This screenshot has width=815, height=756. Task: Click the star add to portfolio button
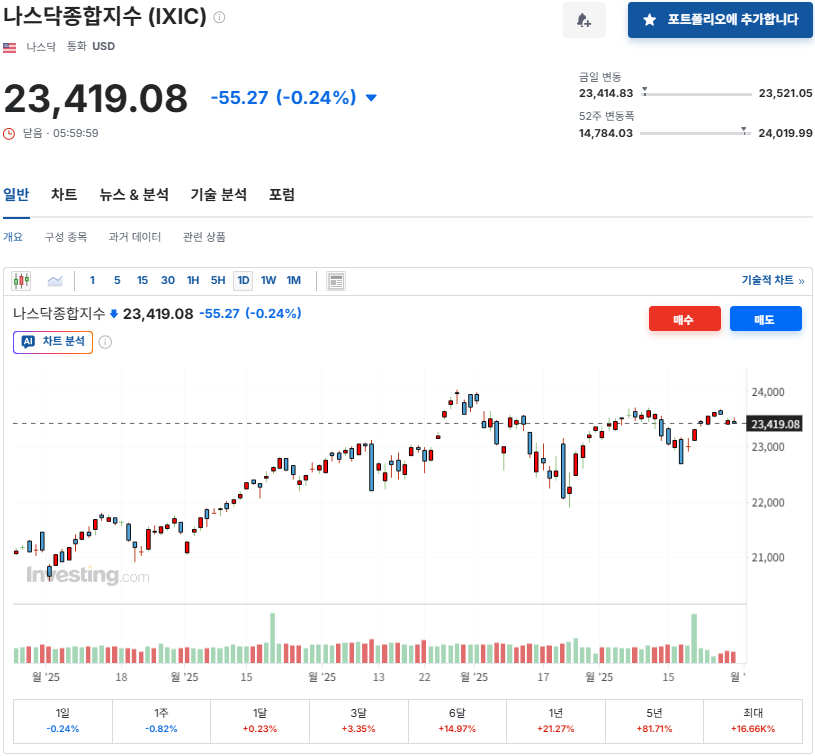(x=720, y=20)
